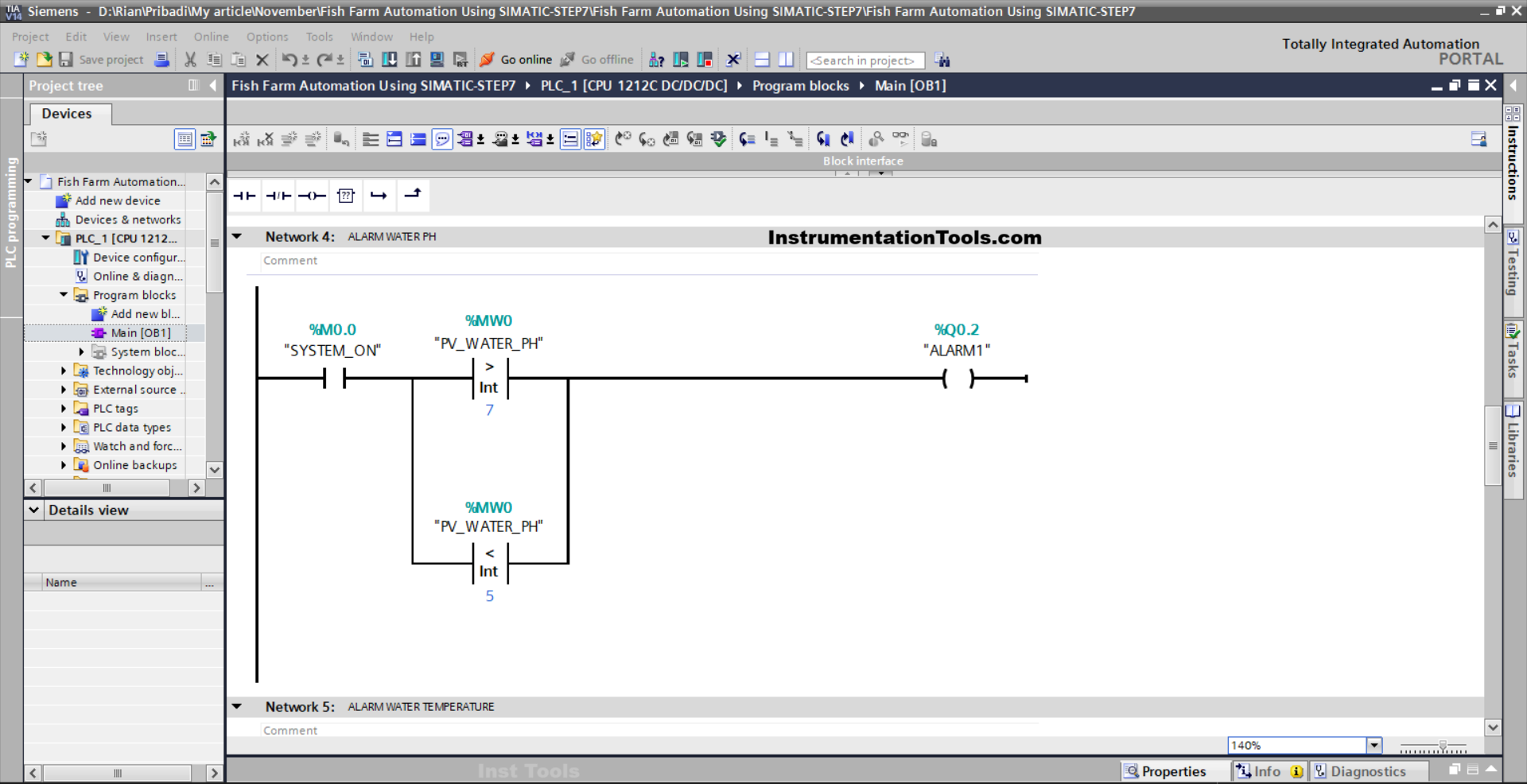This screenshot has width=1527, height=784.
Task: Toggle network comments display button
Action: pyautogui.click(x=570, y=139)
